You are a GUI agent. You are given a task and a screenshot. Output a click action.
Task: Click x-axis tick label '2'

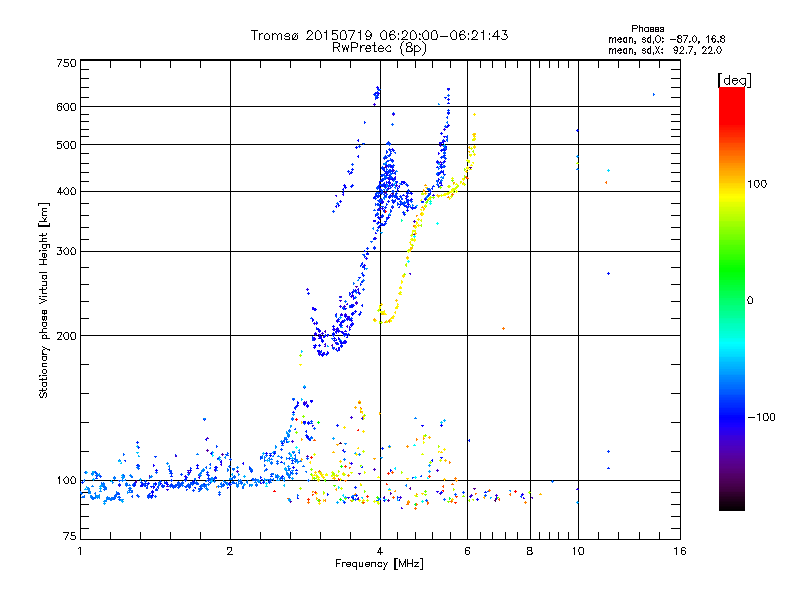pyautogui.click(x=230, y=551)
